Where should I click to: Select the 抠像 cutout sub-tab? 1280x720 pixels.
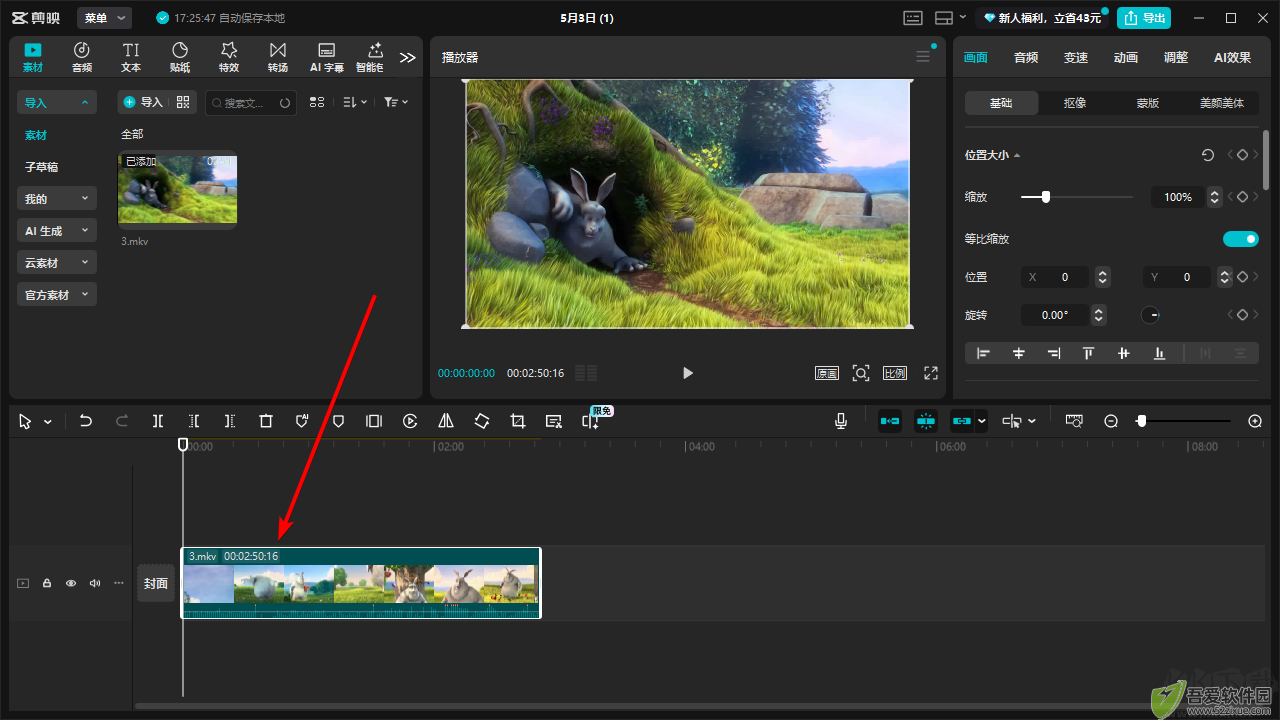[x=1075, y=103]
